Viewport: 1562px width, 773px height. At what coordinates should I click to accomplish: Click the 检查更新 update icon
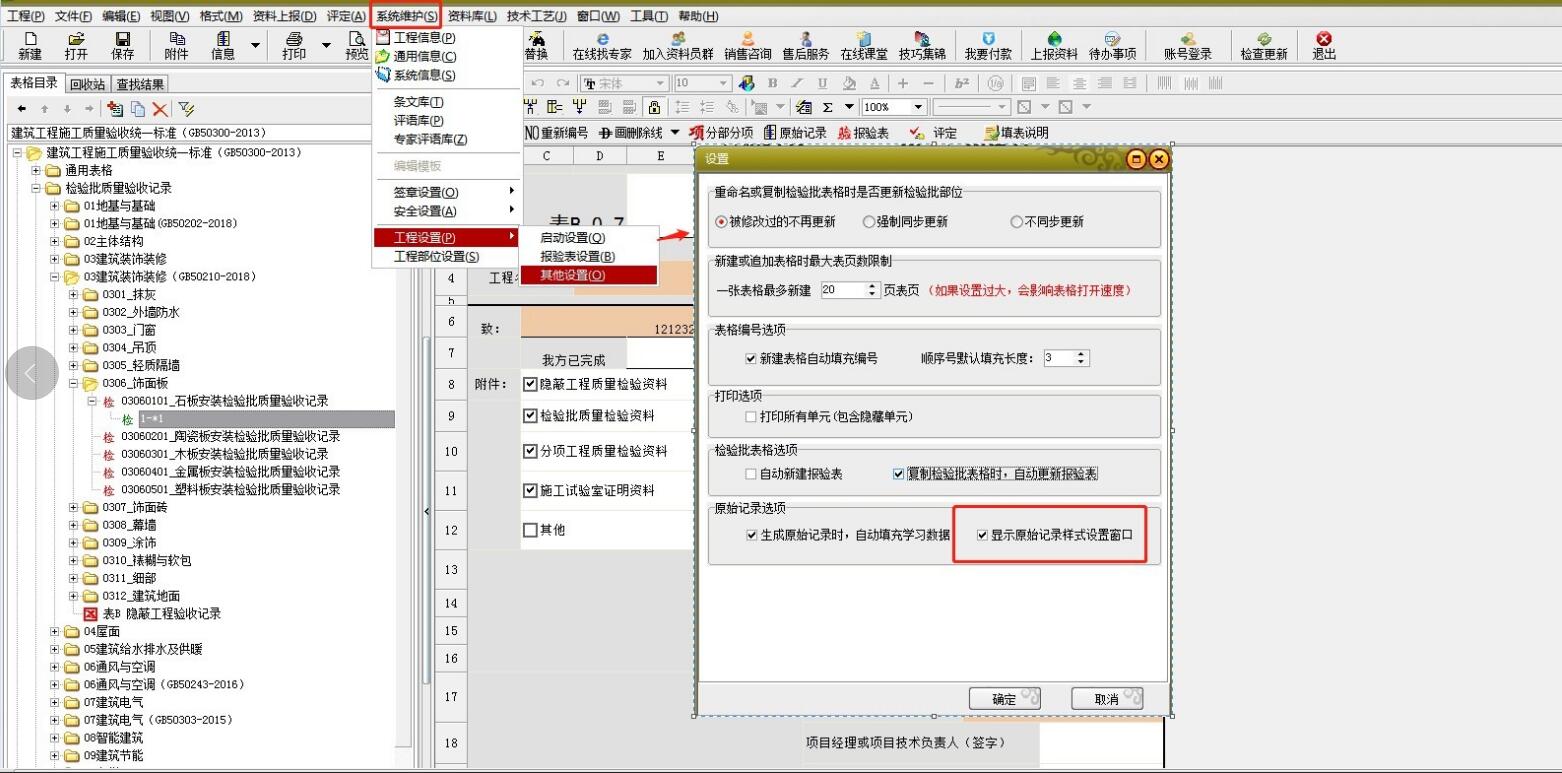pos(1263,45)
